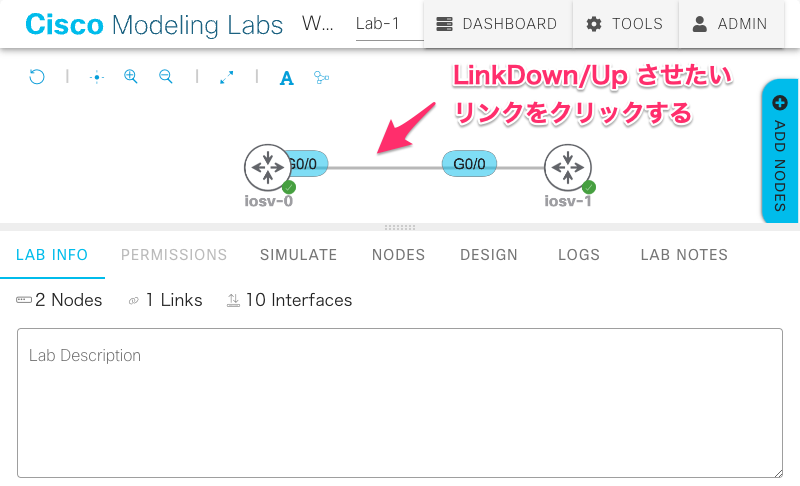Zoom in on the topology canvas
This screenshot has height=486, width=800.
(x=131, y=77)
